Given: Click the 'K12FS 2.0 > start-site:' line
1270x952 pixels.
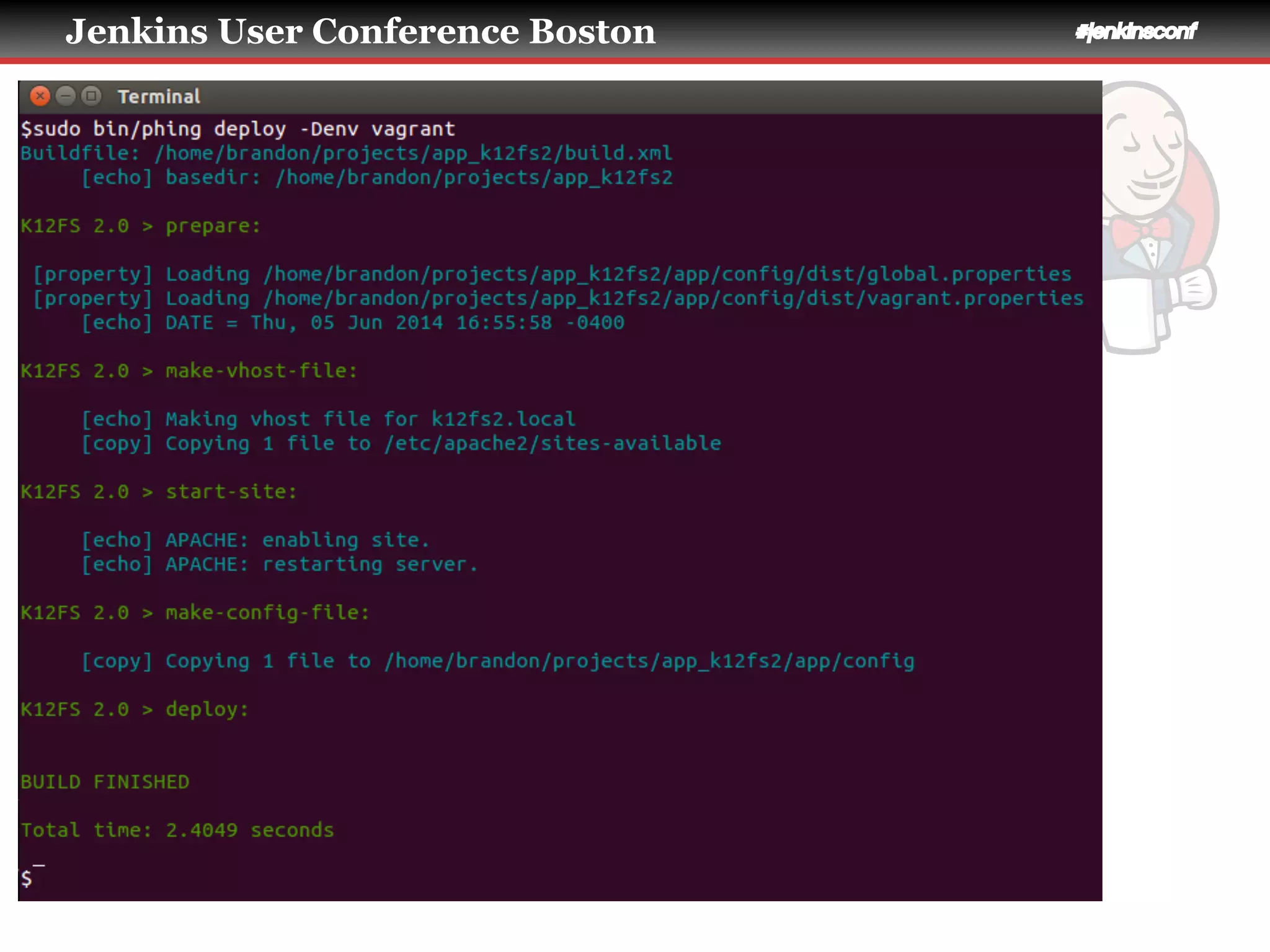Looking at the screenshot, I should (x=159, y=492).
